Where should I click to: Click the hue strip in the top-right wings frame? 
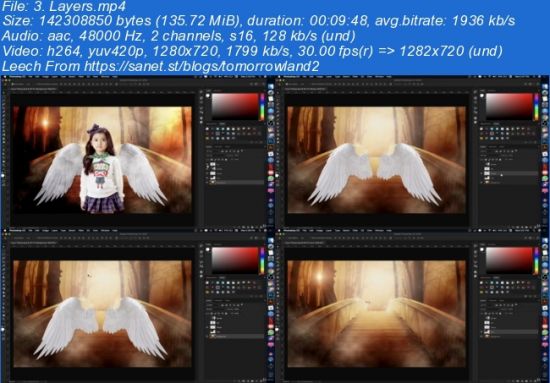(x=536, y=107)
